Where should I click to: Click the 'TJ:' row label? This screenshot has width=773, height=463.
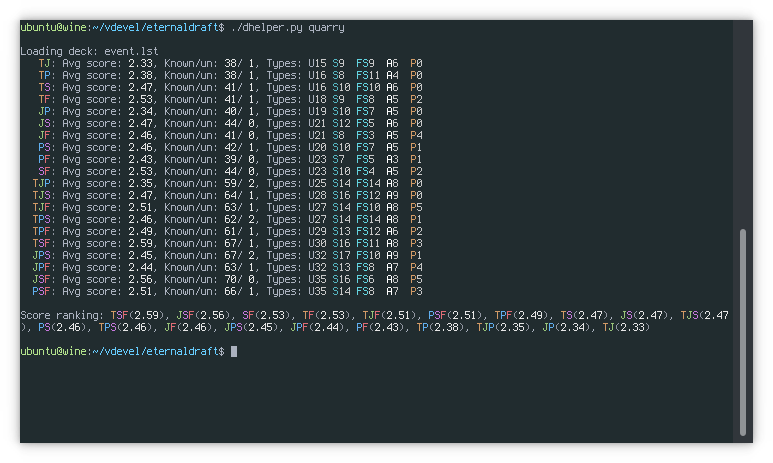[47, 64]
